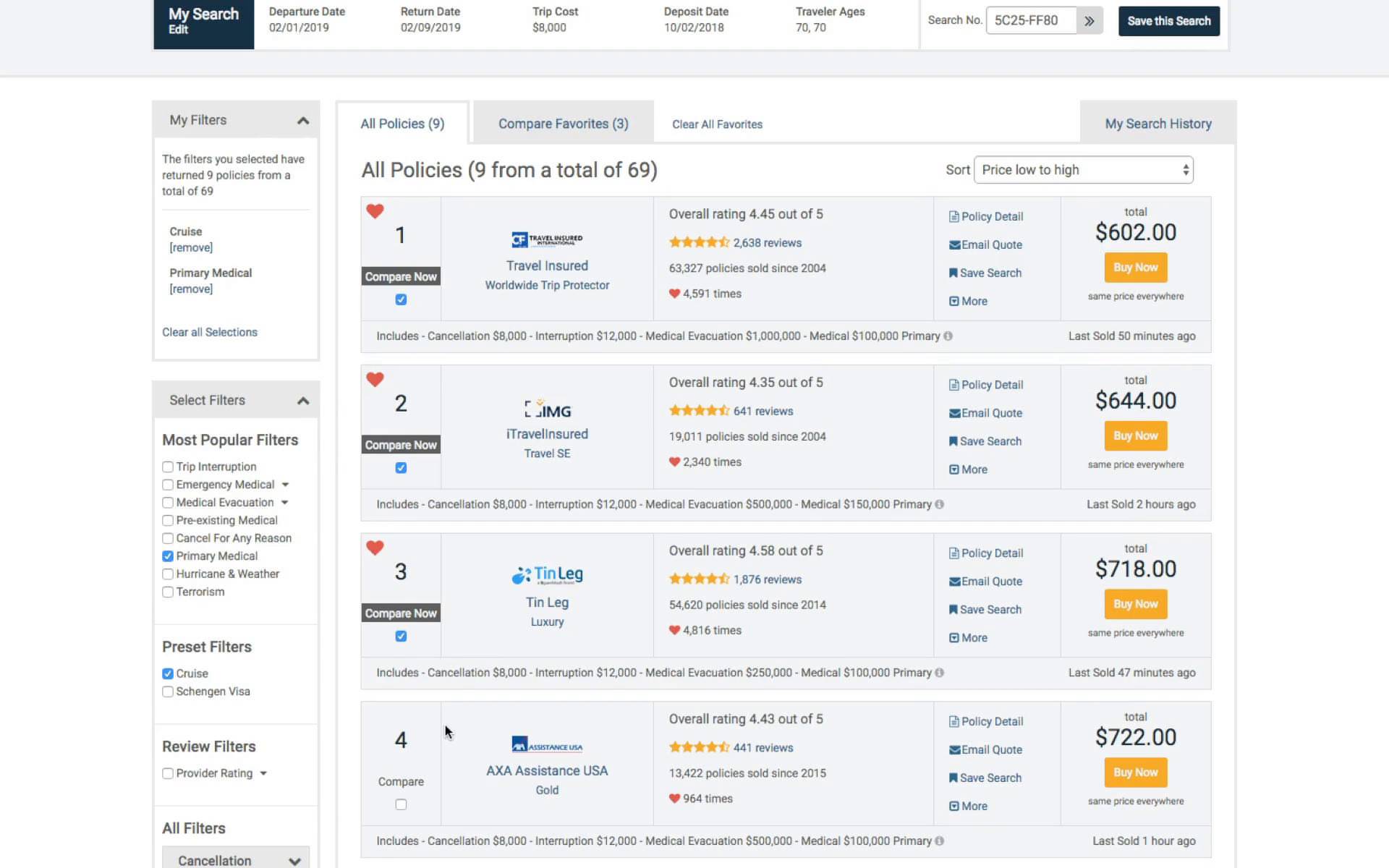The width and height of the screenshot is (1389, 868).
Task: Click the IMG iTravelInsured logo
Action: 547,409
